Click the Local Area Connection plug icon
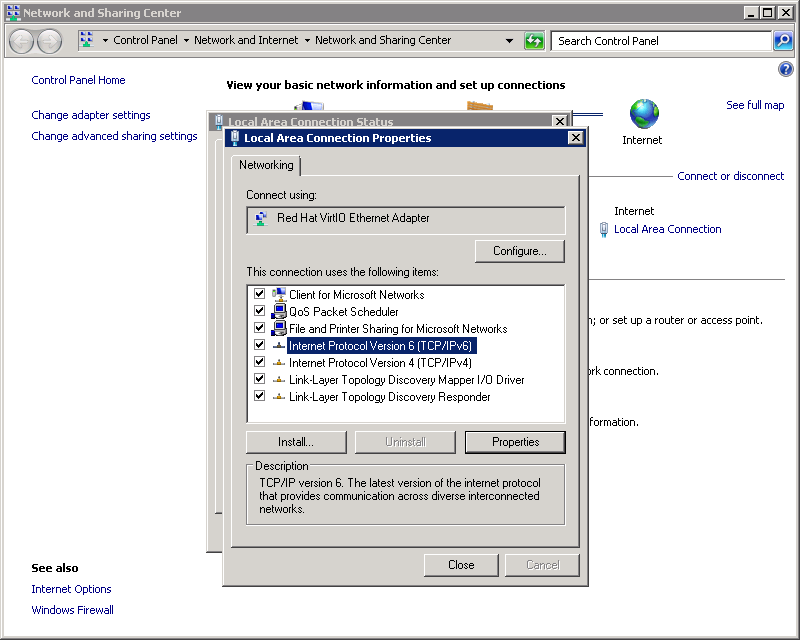The width and height of the screenshot is (800, 640). pos(604,229)
